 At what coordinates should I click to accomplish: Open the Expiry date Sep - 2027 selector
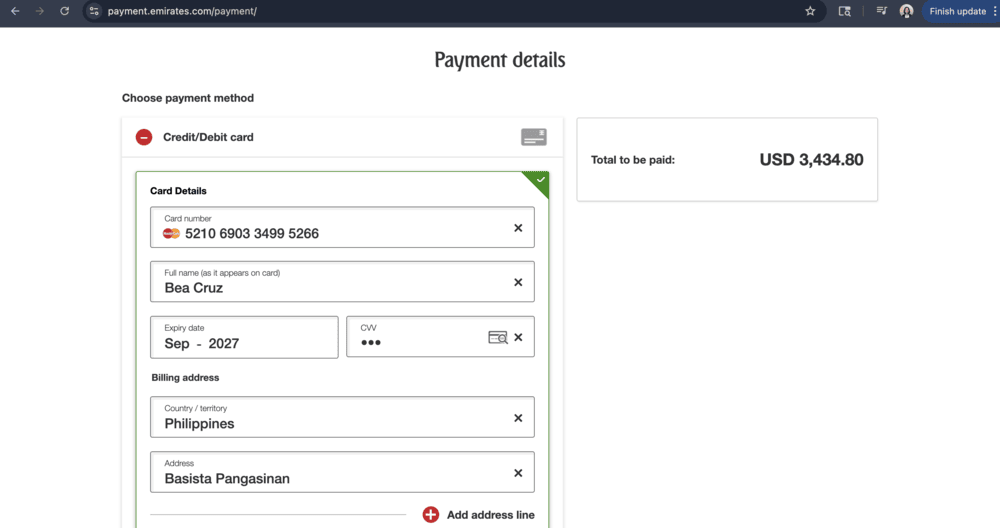[244, 337]
